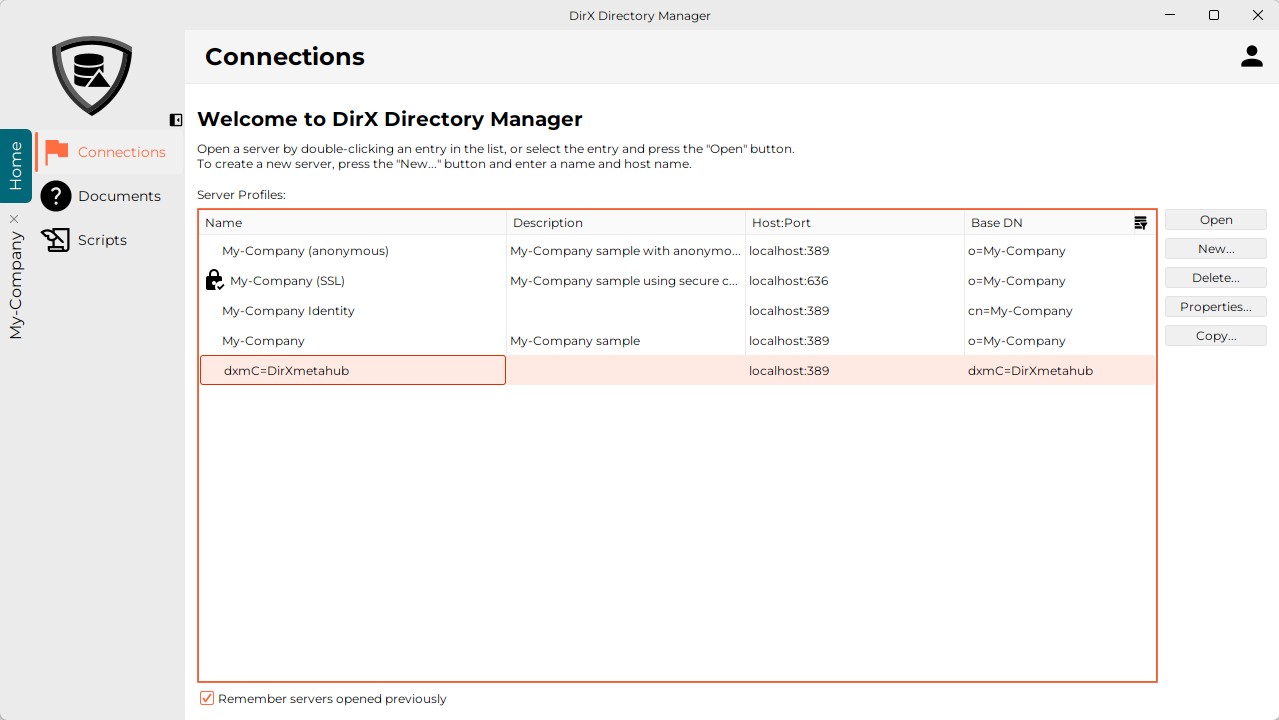Click the Connections flag icon
The image size is (1279, 720).
click(x=57, y=152)
